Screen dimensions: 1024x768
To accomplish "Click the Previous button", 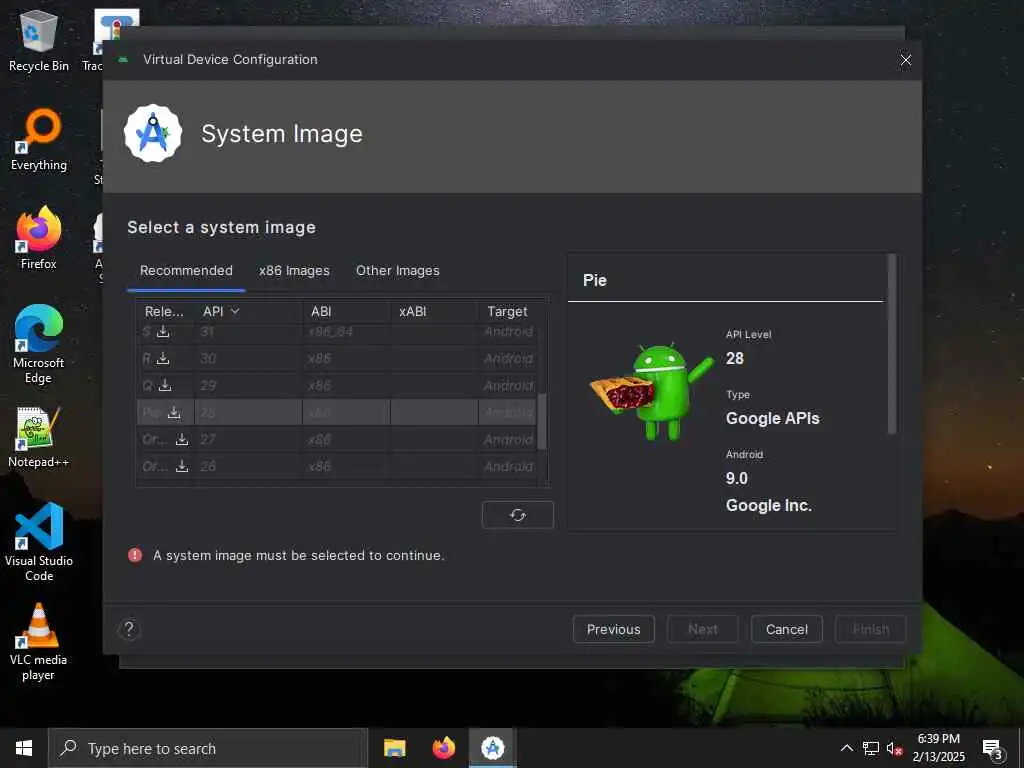I will pos(614,629).
